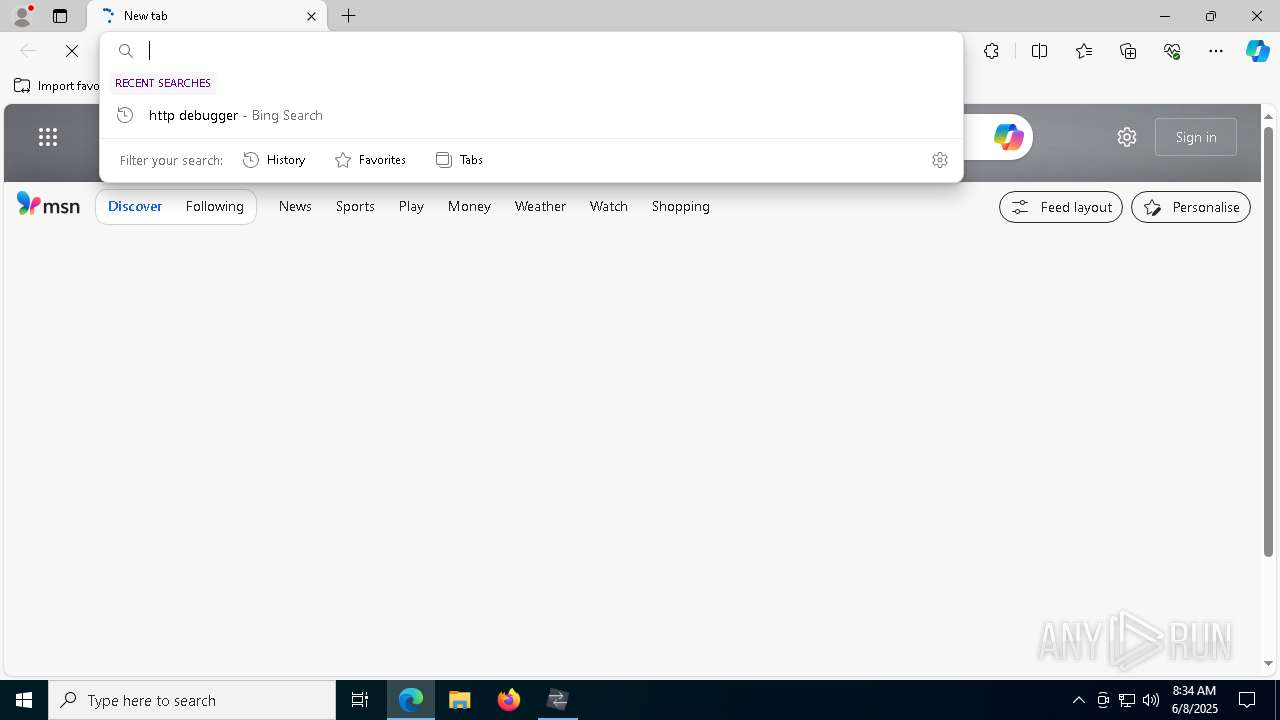Open the taskbar clock and date
Viewport: 1280px width, 720px height.
click(x=1194, y=700)
